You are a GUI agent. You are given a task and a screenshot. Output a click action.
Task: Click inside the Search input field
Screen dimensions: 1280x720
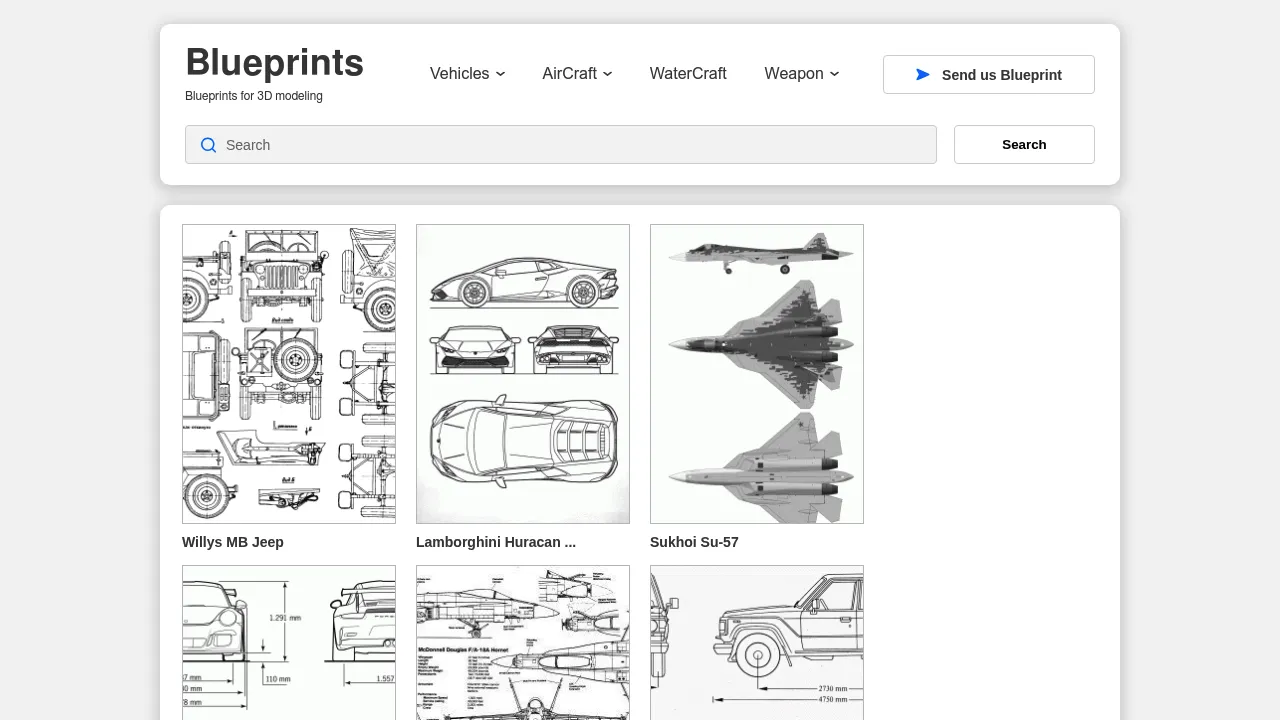(560, 145)
